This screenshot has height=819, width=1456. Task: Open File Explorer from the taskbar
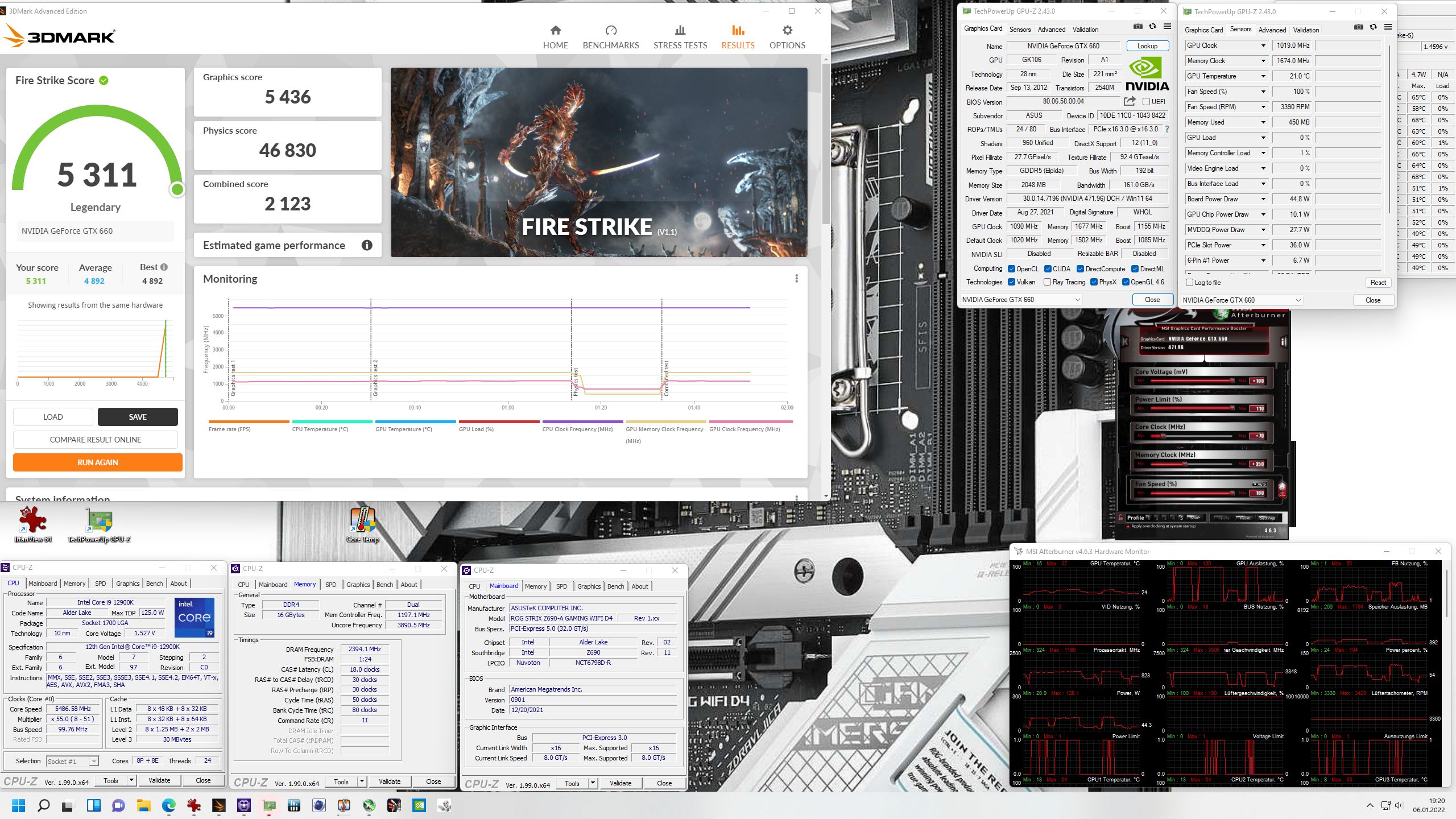click(143, 805)
